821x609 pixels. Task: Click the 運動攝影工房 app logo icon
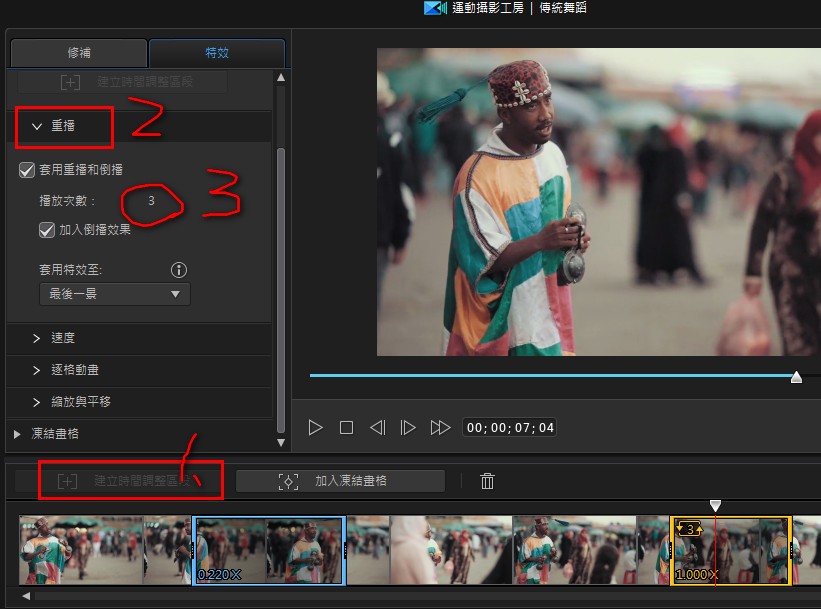[435, 8]
